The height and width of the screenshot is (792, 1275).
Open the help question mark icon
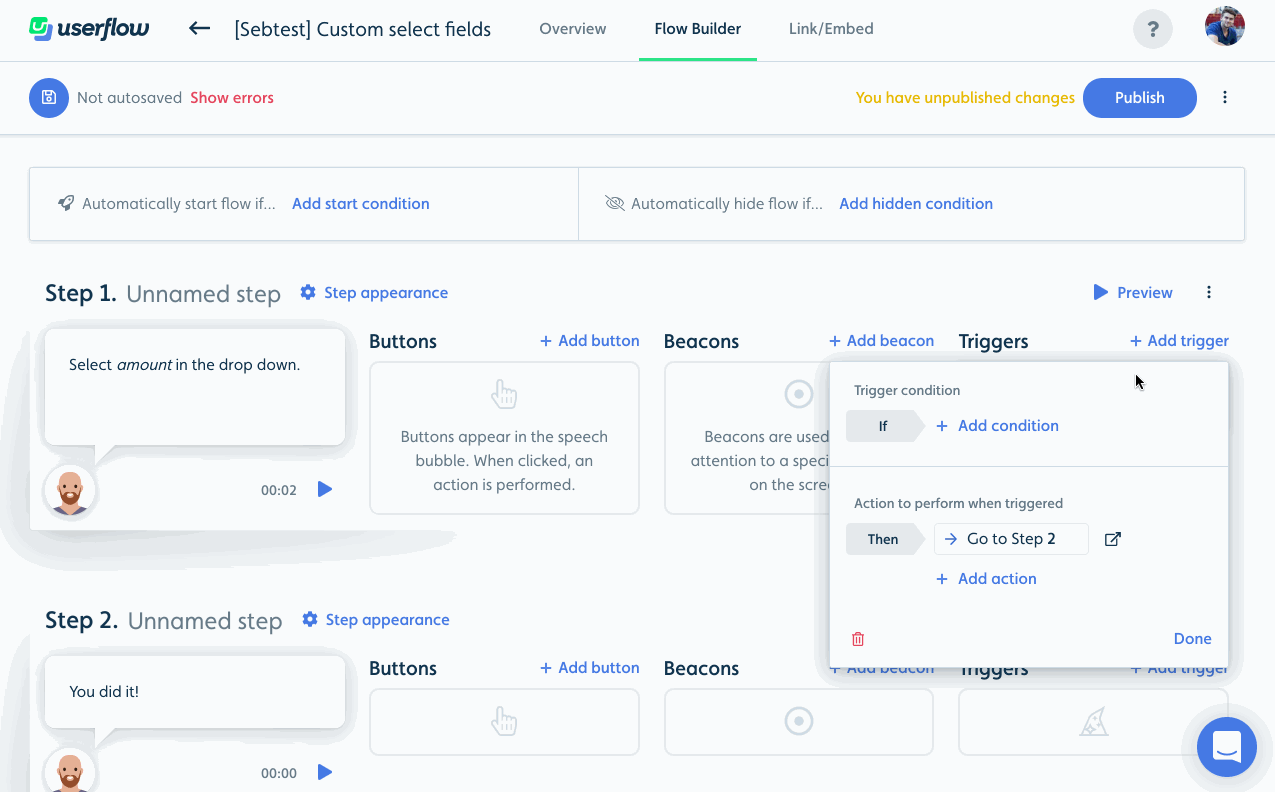(x=1153, y=29)
